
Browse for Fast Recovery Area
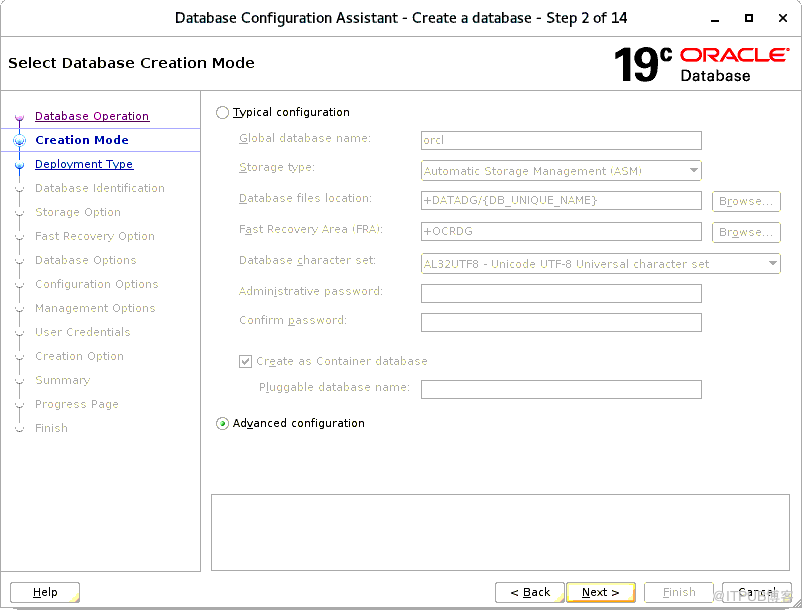click(746, 232)
